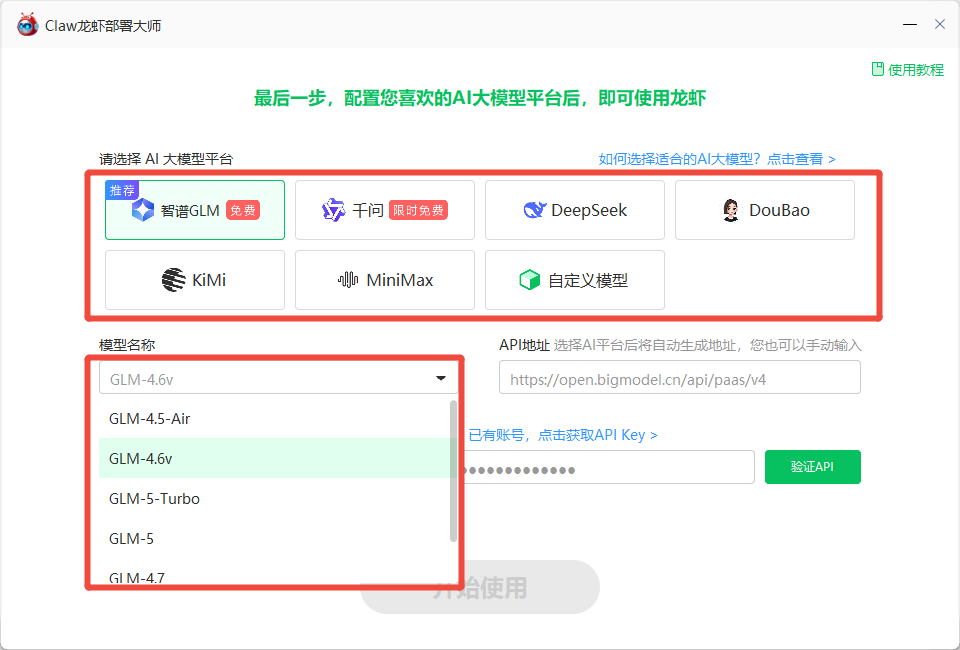Open the 如何选择适合的AI大模型 help link

click(717, 159)
